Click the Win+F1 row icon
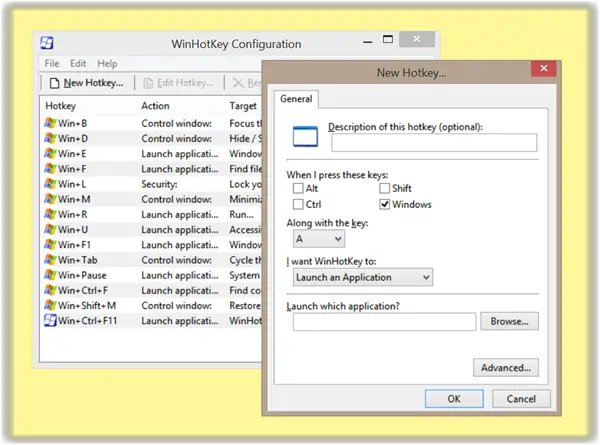This screenshot has width=600, height=445. point(50,245)
